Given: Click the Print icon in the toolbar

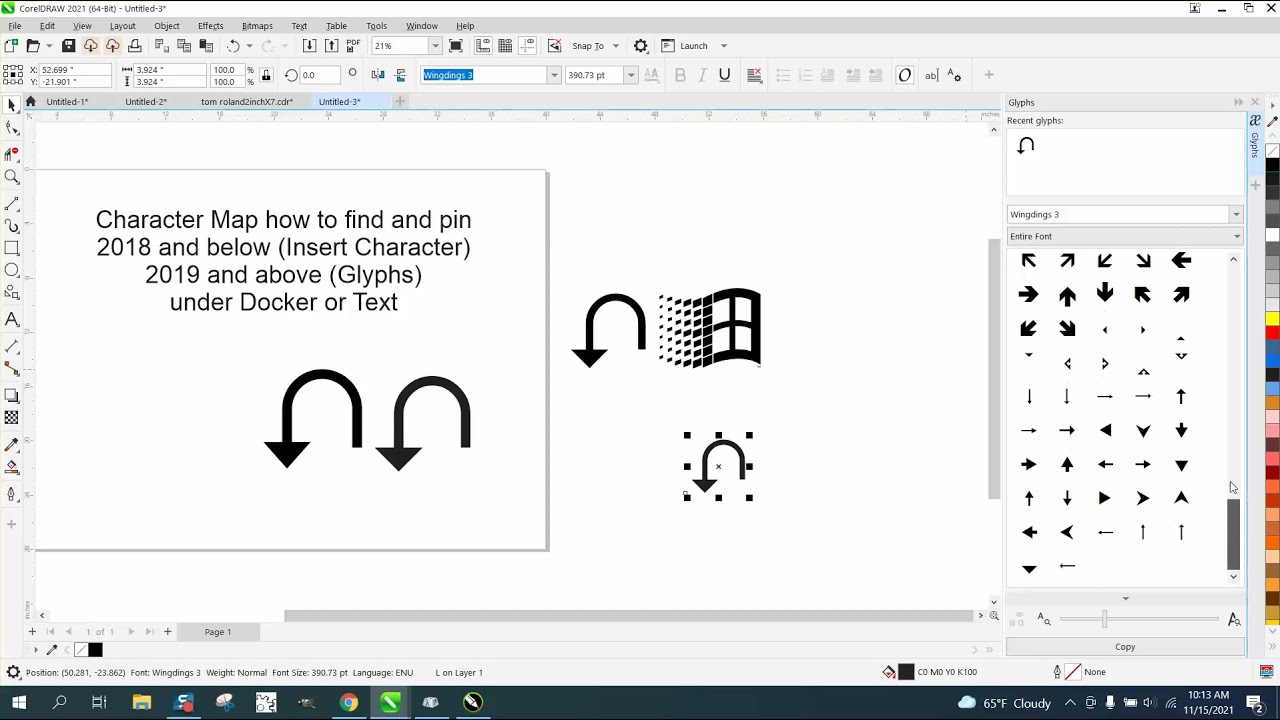Looking at the screenshot, I should (x=135, y=46).
